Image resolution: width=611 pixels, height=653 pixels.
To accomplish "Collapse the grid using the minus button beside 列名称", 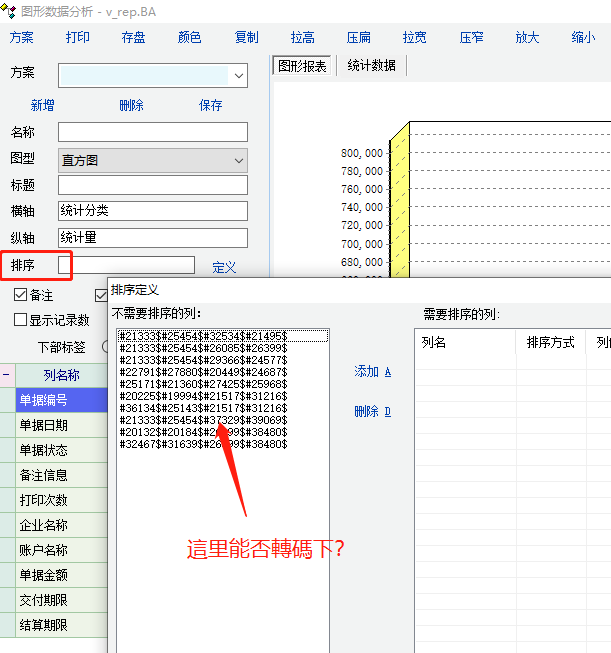I will (7, 376).
